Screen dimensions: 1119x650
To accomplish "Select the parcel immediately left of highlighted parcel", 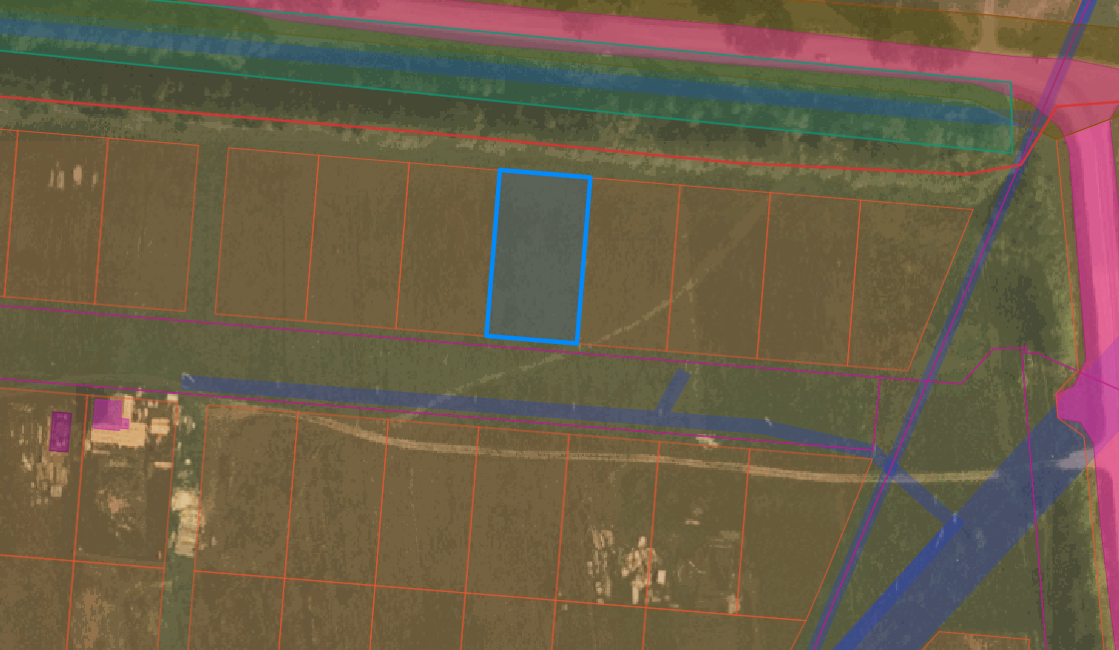I will pyautogui.click(x=447, y=250).
